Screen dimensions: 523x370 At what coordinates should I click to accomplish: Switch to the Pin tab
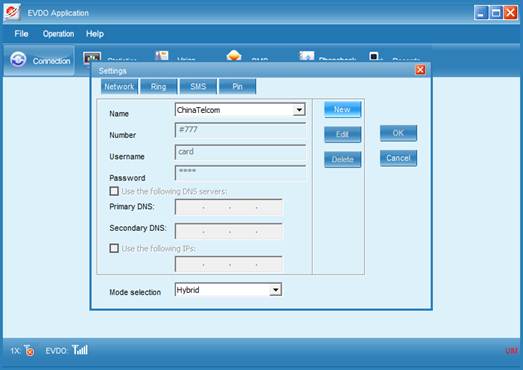click(237, 87)
